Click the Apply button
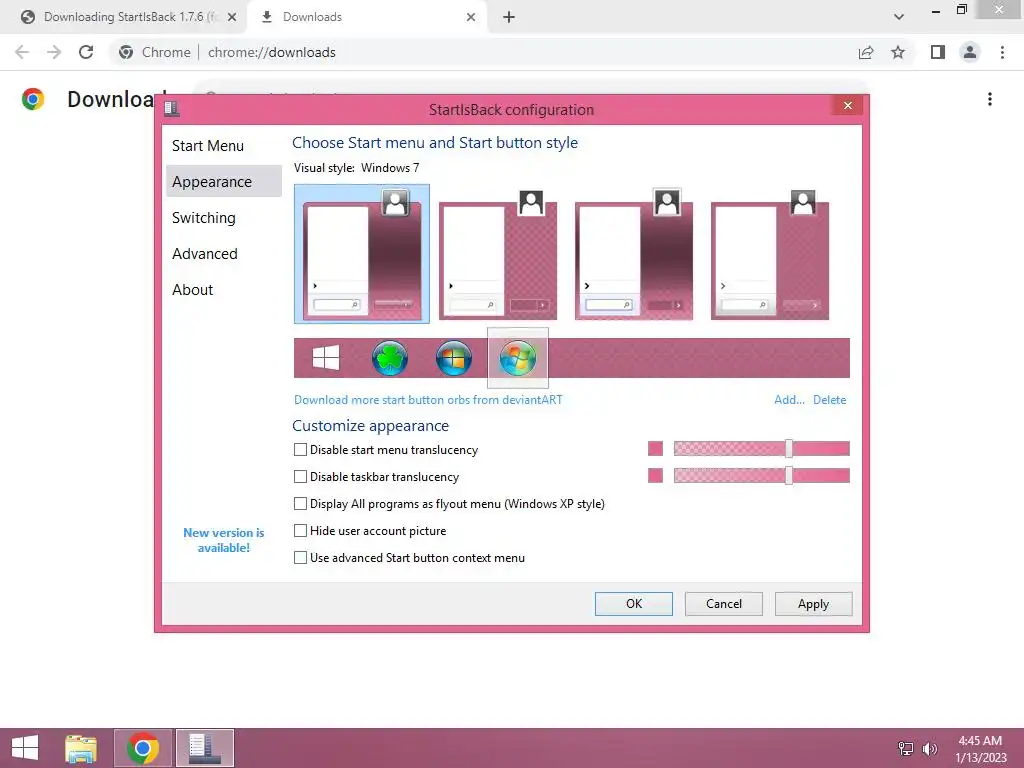Image resolution: width=1024 pixels, height=768 pixels. [813, 603]
